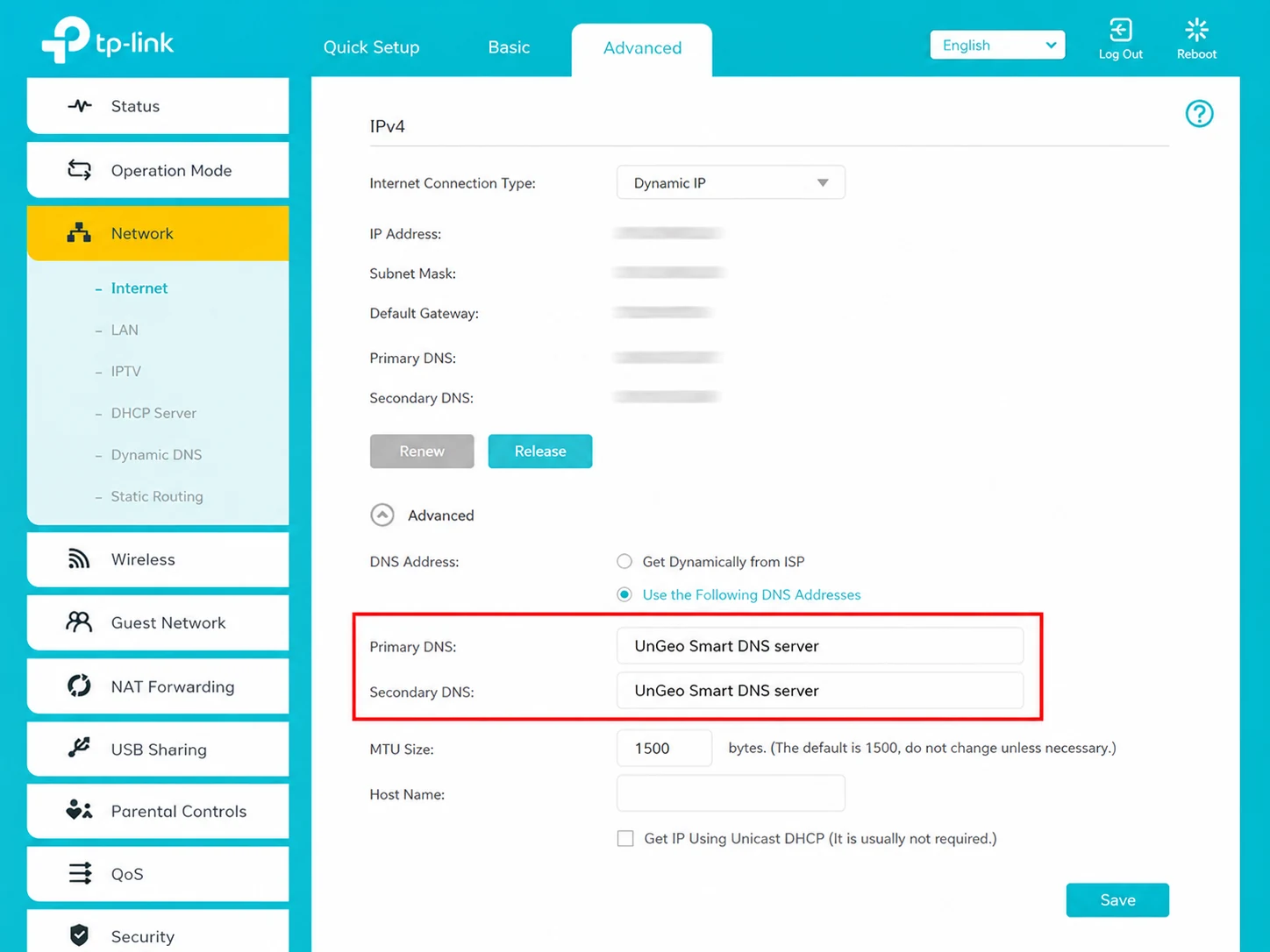Click the QoS bars icon

tap(80, 873)
